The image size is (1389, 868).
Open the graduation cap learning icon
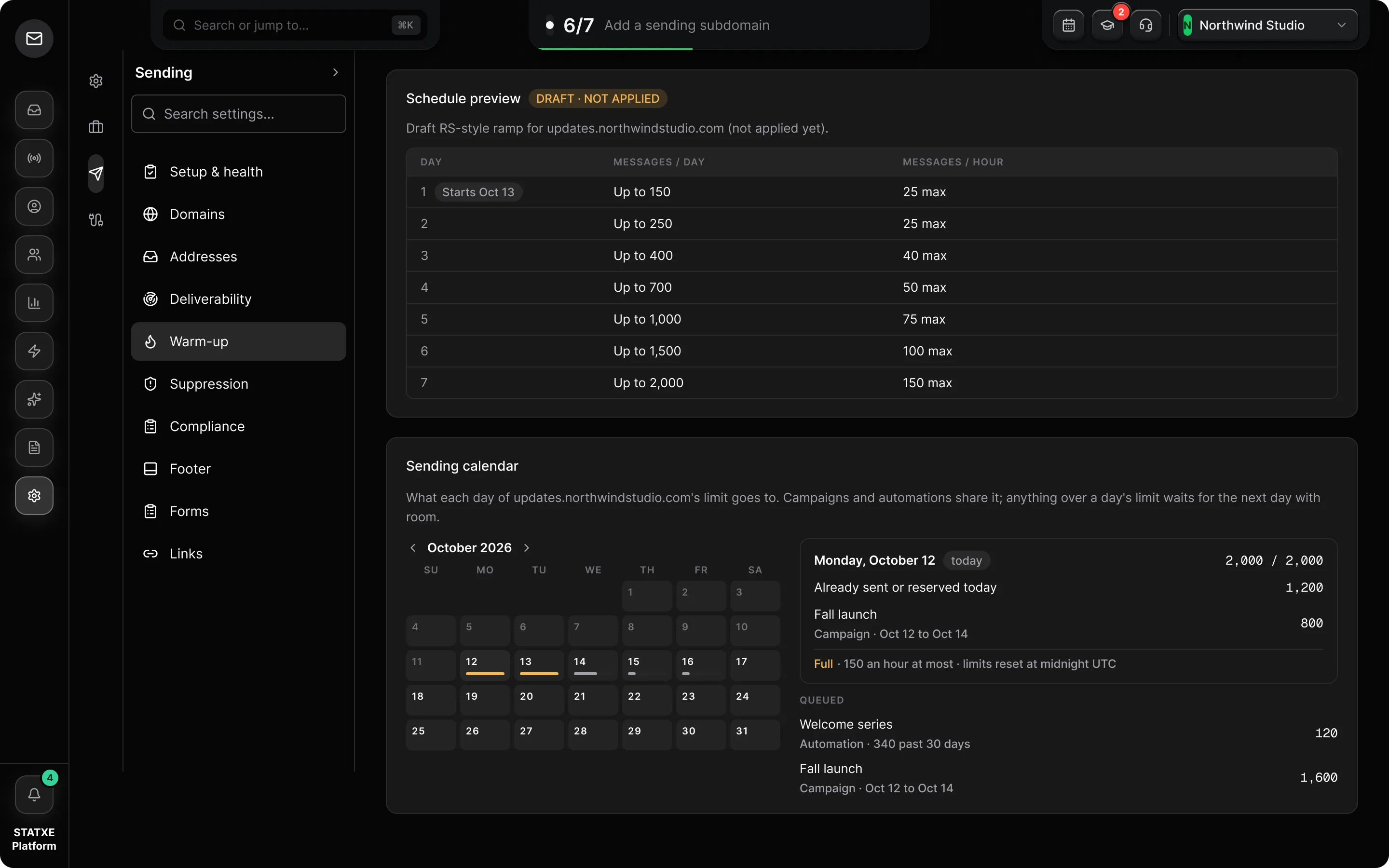[x=1107, y=25]
